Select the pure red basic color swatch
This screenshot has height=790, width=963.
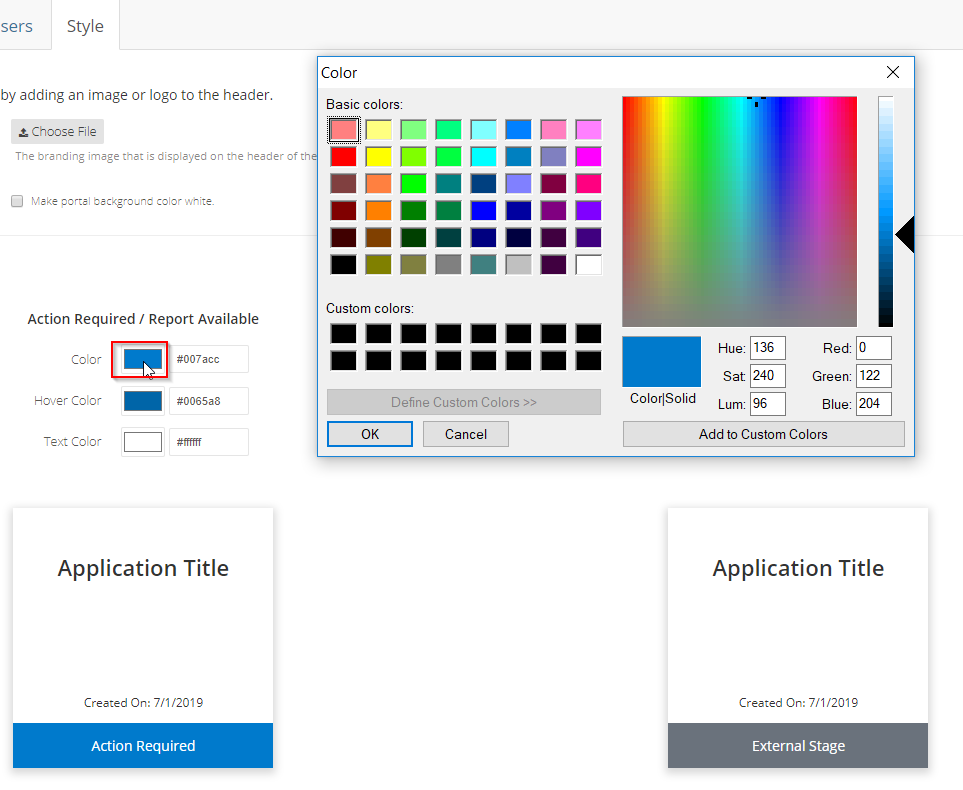point(343,157)
